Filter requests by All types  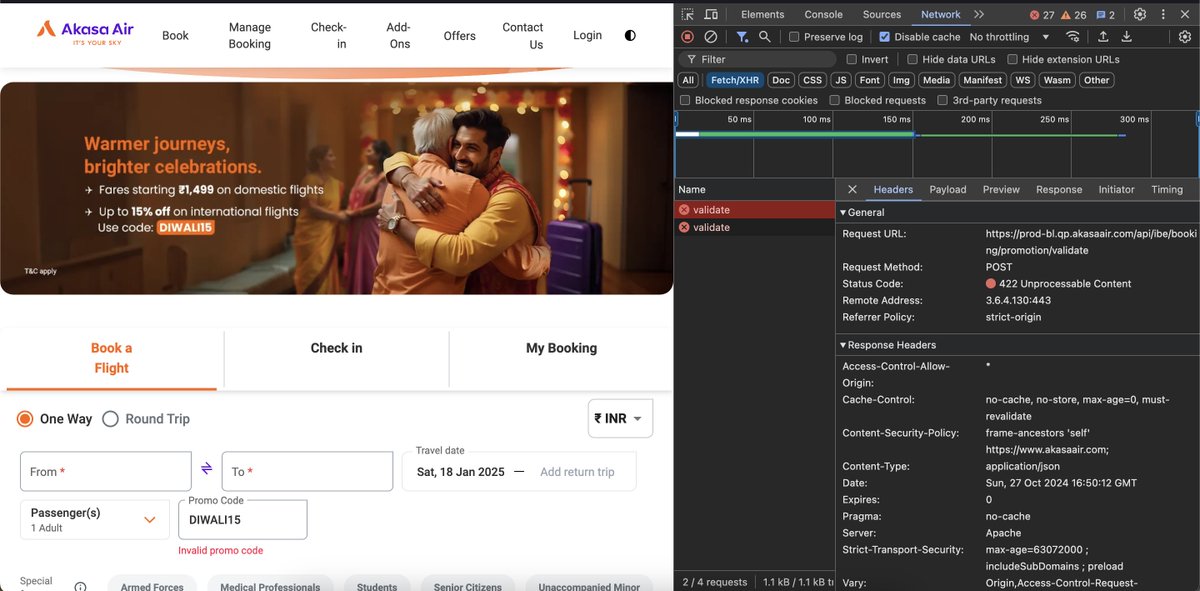tap(688, 80)
